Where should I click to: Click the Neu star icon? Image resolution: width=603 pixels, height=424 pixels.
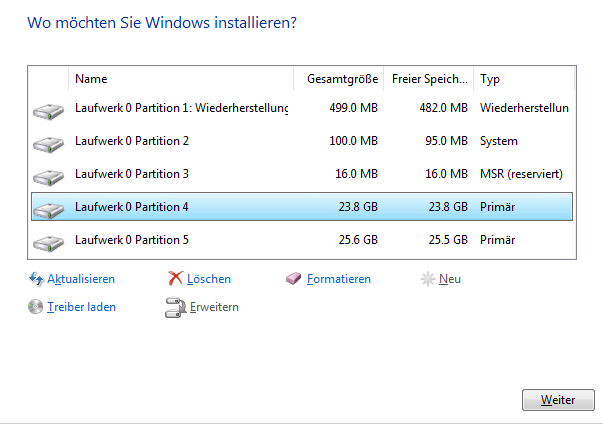pos(428,279)
